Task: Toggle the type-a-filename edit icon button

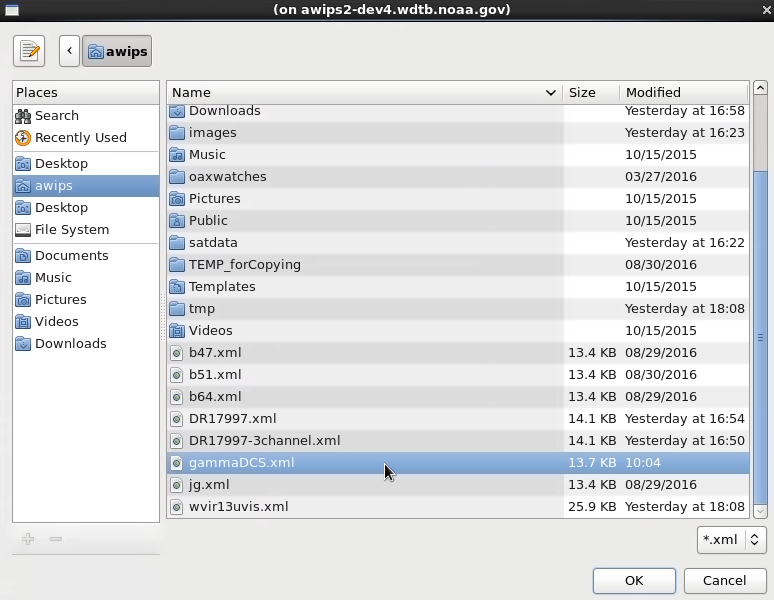Action: [x=29, y=51]
